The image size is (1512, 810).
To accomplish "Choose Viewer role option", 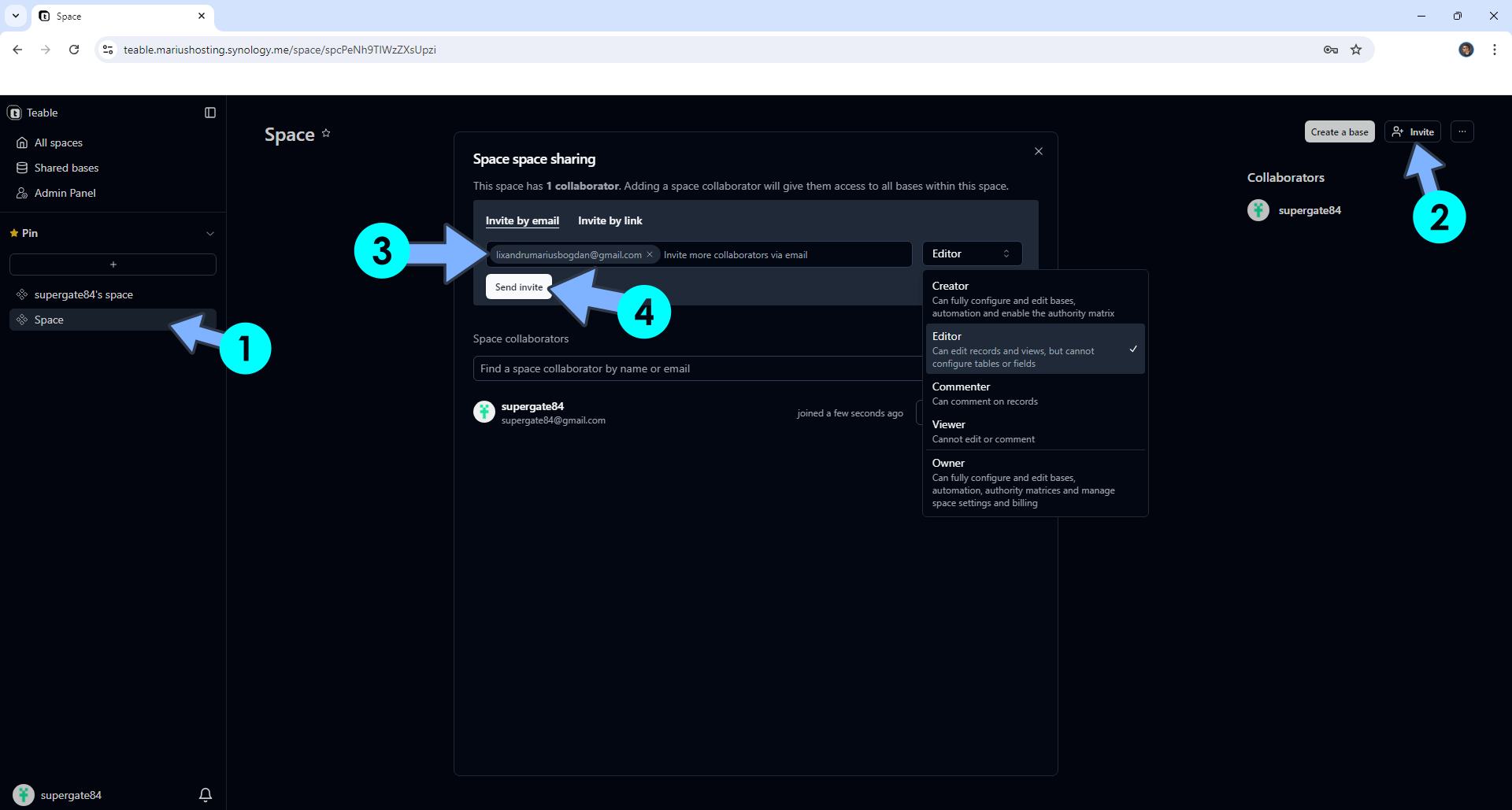I will [x=1035, y=431].
